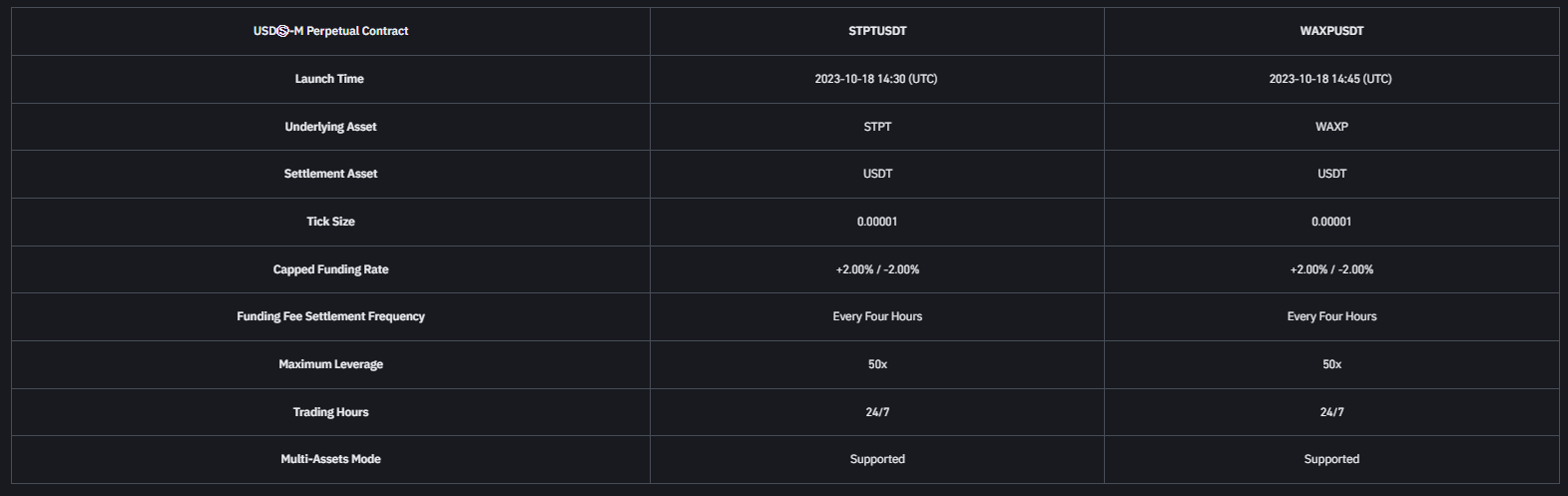Screen dimensions: 1568x496
Task: Click the Launch Time row label
Action: coord(329,79)
